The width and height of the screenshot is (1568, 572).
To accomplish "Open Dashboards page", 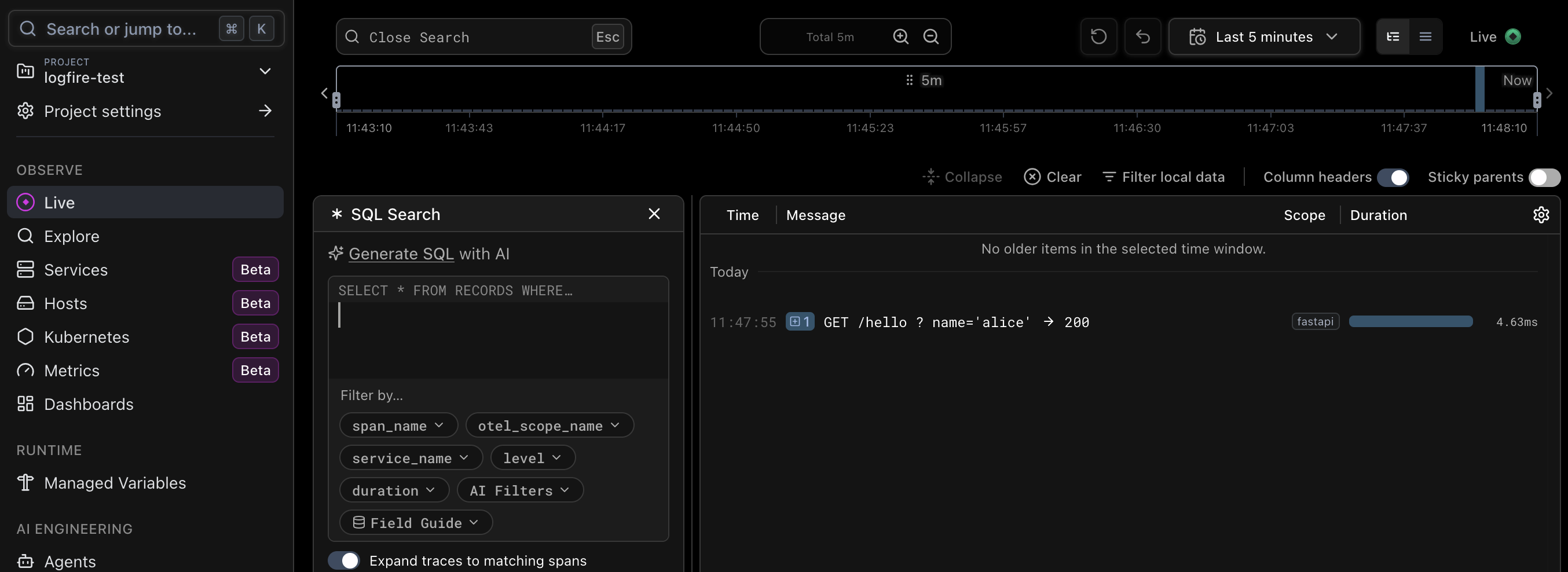I will point(145,404).
